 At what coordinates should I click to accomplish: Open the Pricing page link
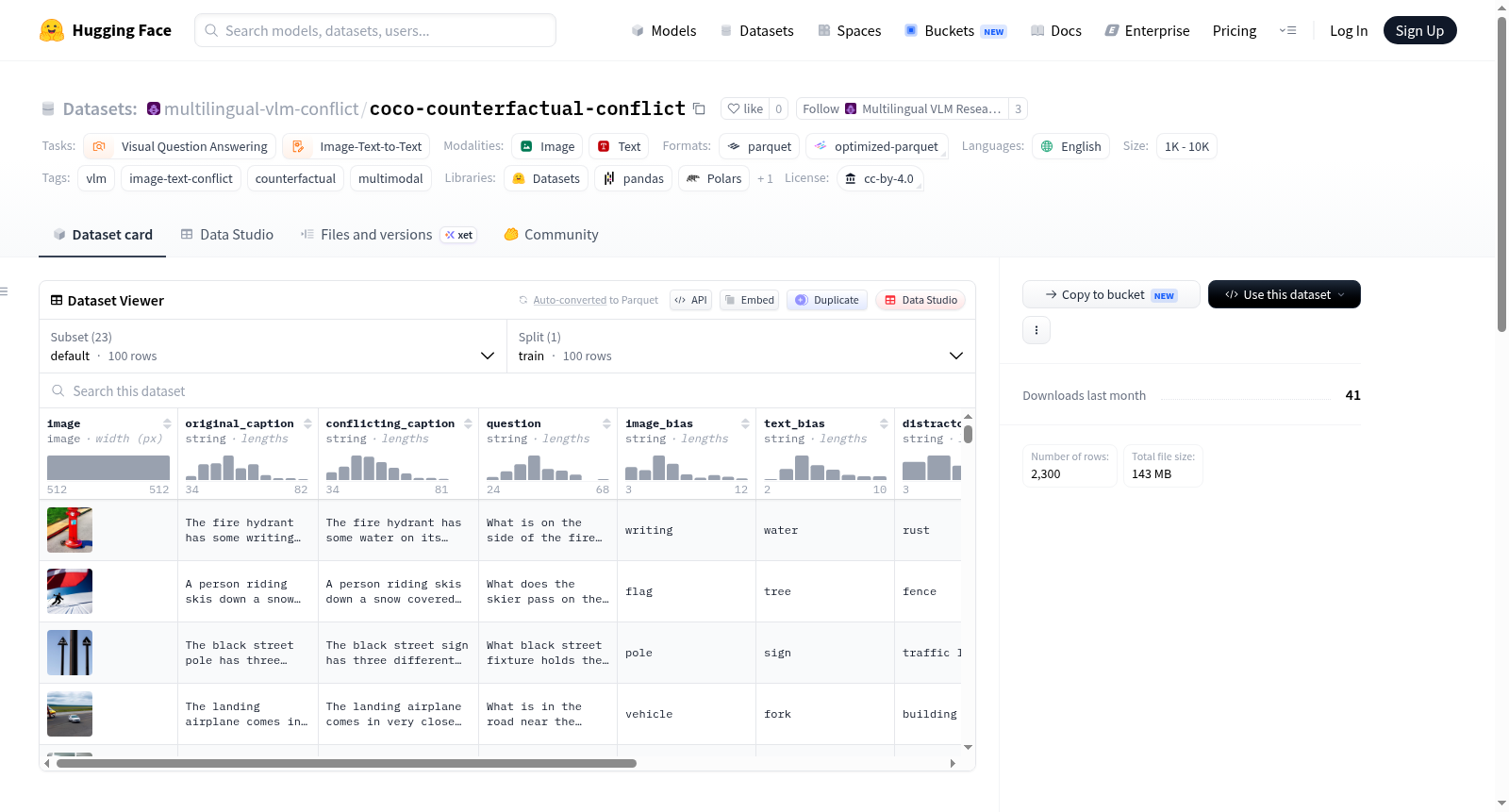pos(1235,31)
